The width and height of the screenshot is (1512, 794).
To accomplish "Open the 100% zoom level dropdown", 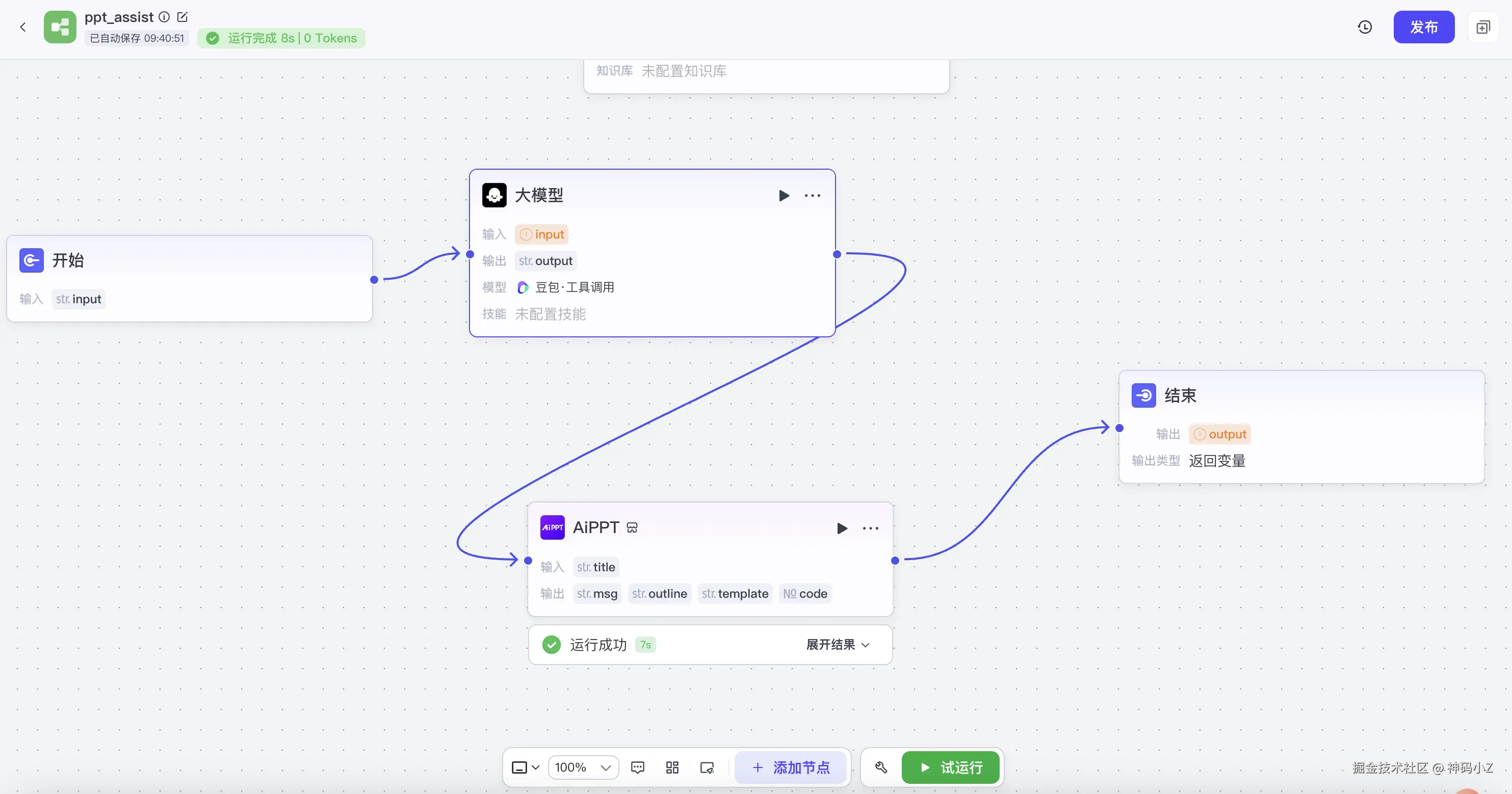I will (583, 767).
